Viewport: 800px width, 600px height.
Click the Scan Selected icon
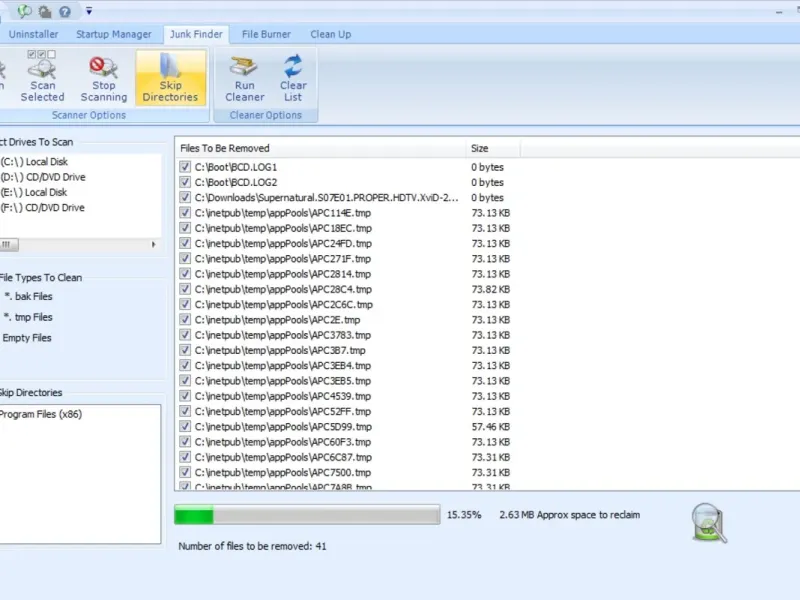pyautogui.click(x=42, y=77)
